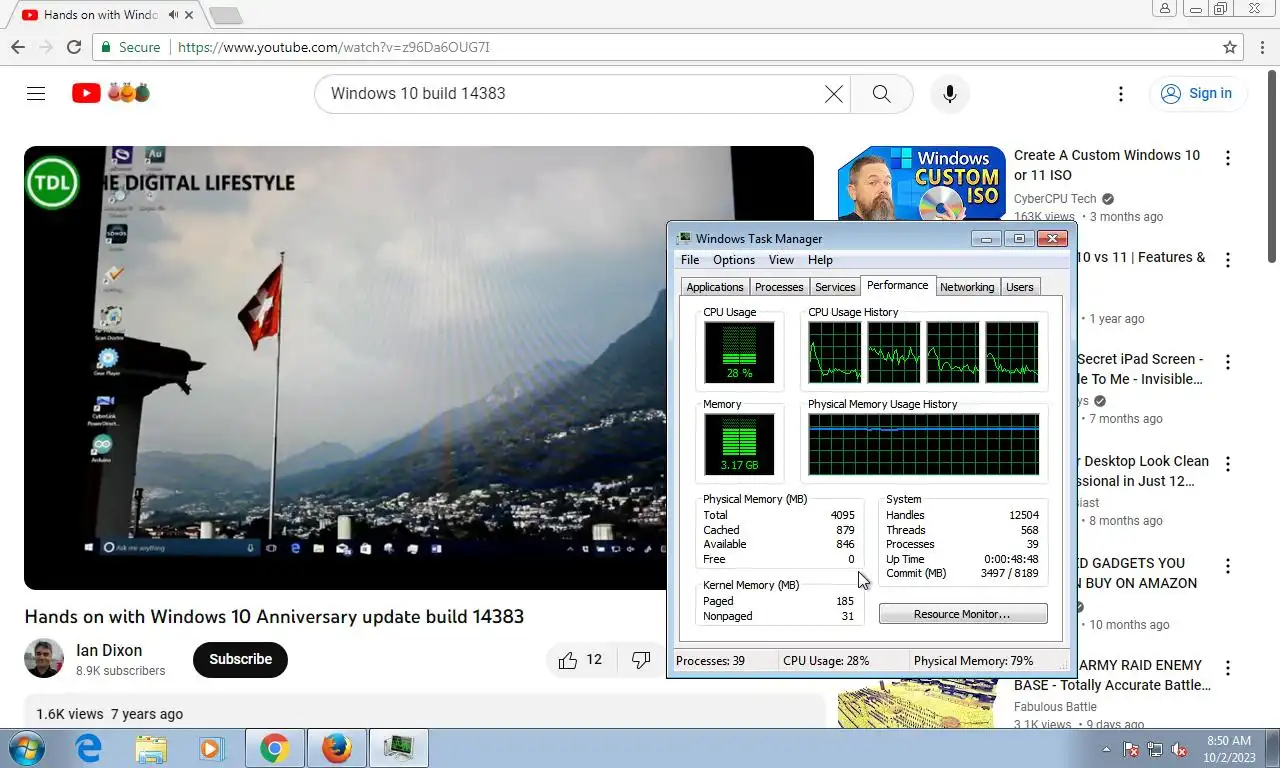
Task: Click the magnifier search button
Action: 881,93
